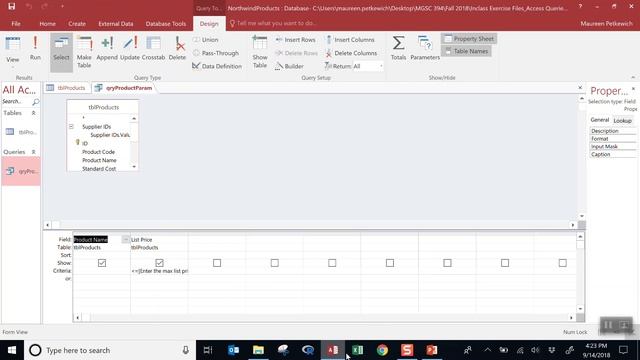Click the Caption property field

click(x=613, y=154)
